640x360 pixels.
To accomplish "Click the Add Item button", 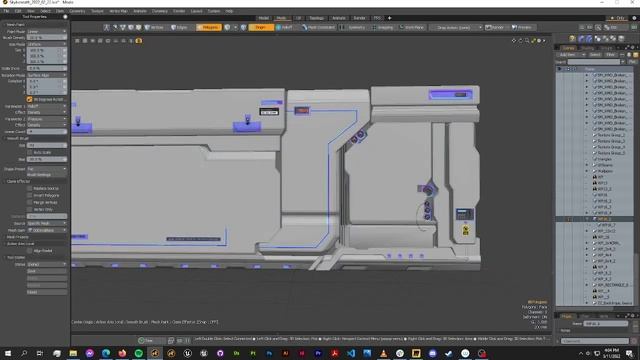I will coord(571,55).
